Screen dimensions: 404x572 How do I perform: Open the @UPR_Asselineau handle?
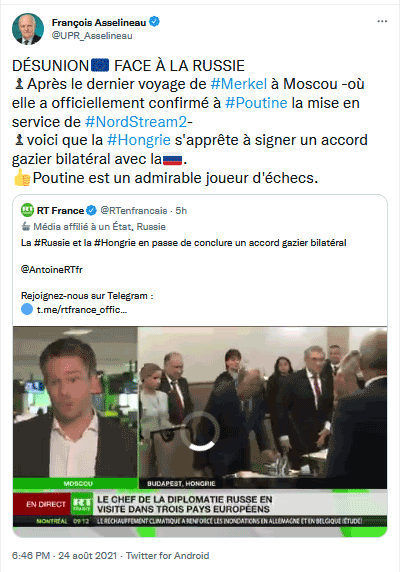tap(92, 36)
